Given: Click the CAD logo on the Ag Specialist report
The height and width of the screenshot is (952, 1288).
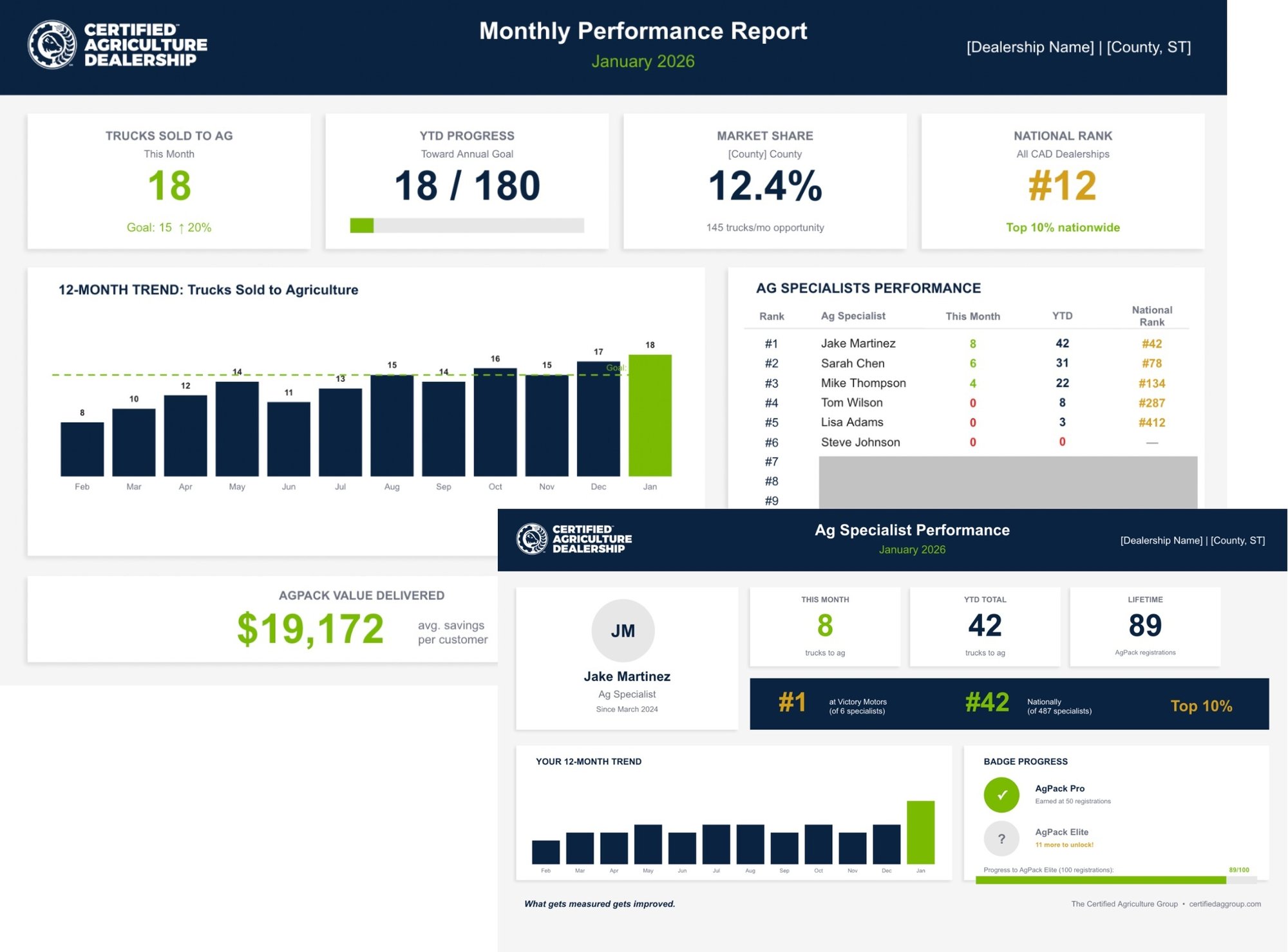Looking at the screenshot, I should 570,539.
